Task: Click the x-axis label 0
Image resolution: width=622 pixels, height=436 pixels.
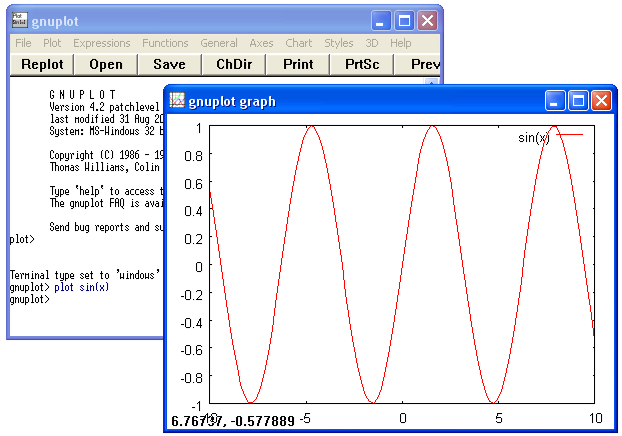Action: click(x=403, y=418)
